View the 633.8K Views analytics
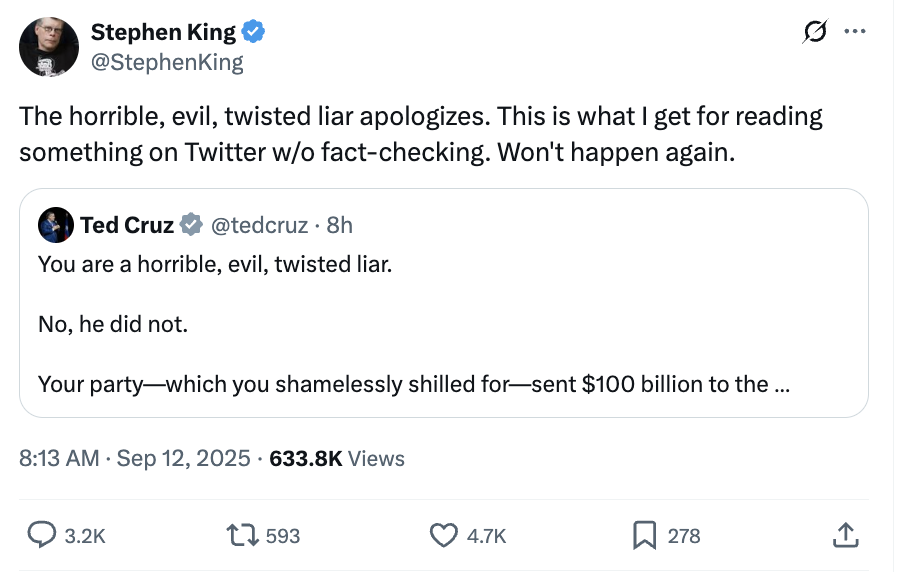900x572 pixels. tap(337, 458)
